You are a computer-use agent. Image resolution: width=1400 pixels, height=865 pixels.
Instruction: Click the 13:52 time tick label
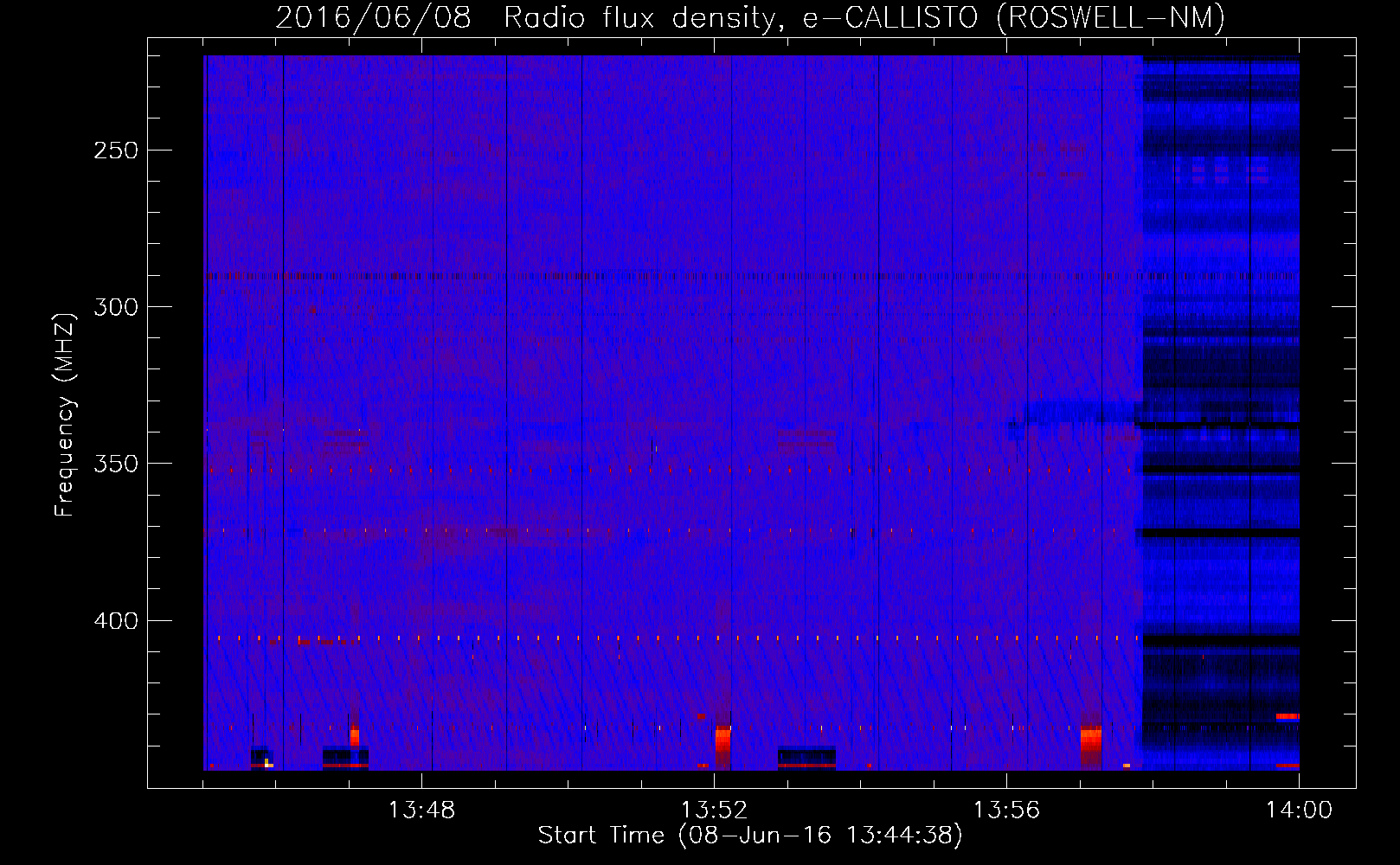pos(714,811)
